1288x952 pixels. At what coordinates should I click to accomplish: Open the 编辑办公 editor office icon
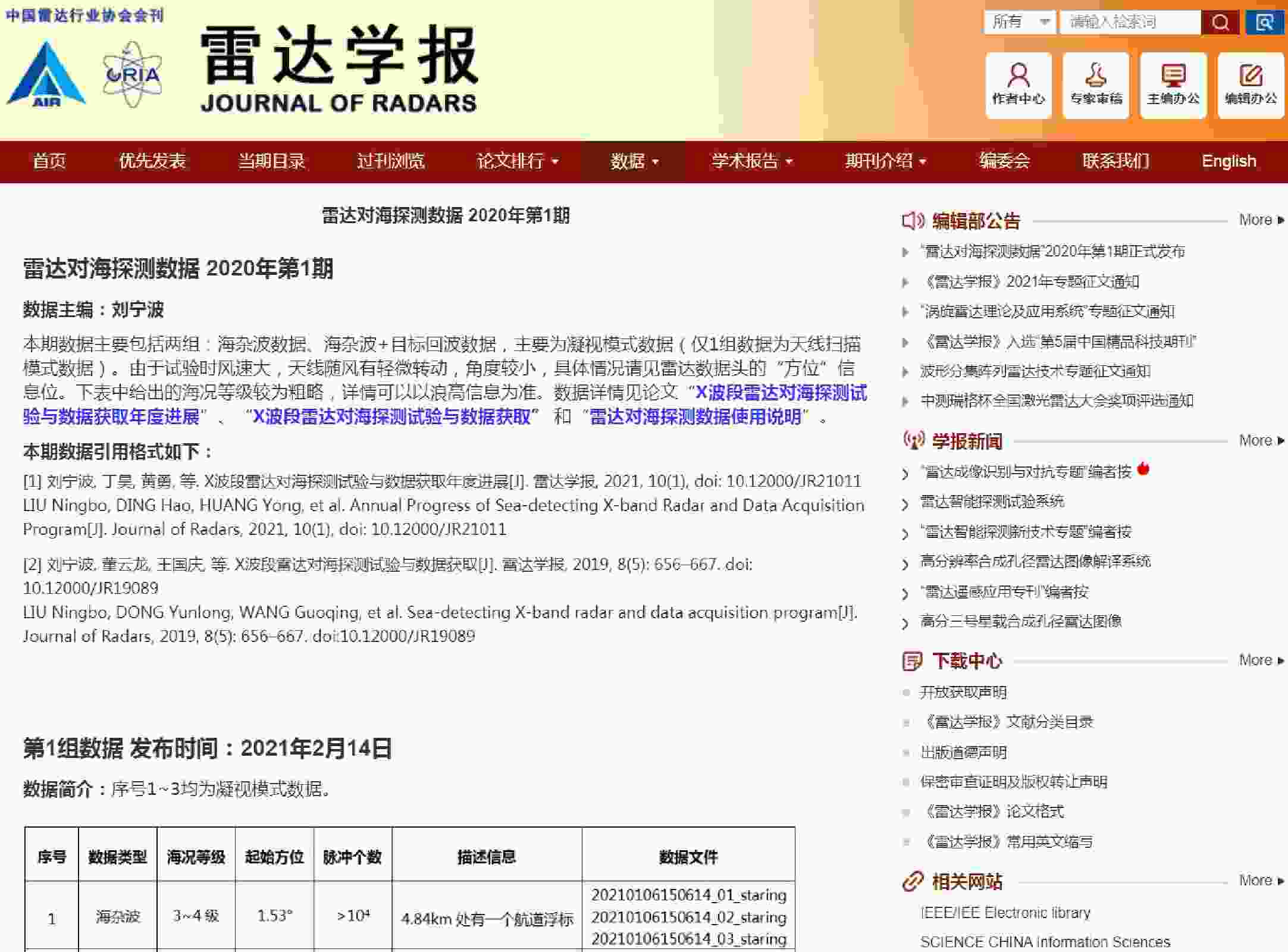click(1251, 85)
